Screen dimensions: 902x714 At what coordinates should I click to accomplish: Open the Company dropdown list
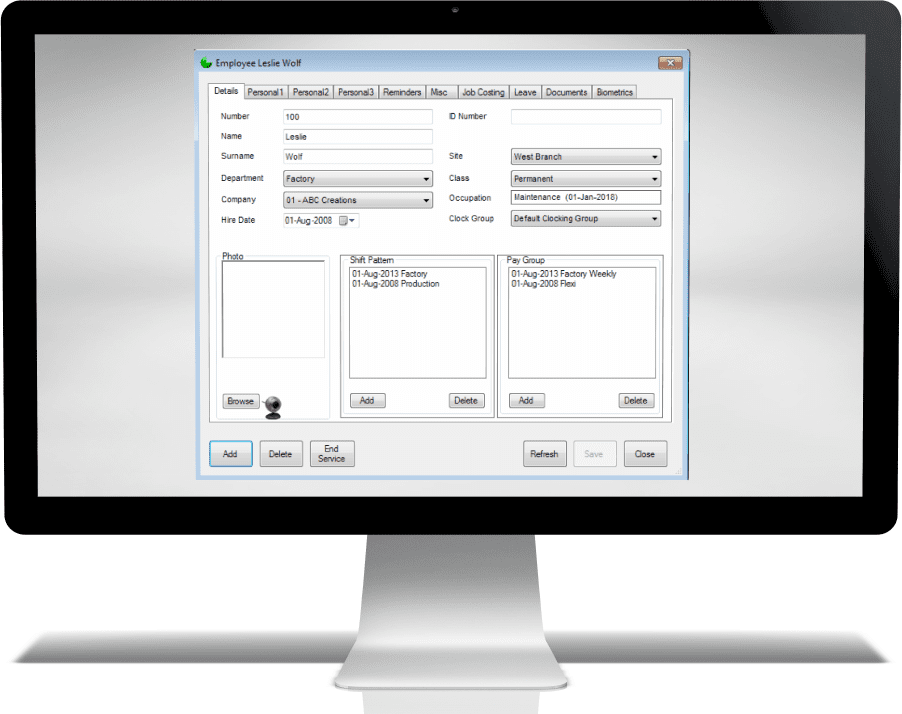pos(426,201)
